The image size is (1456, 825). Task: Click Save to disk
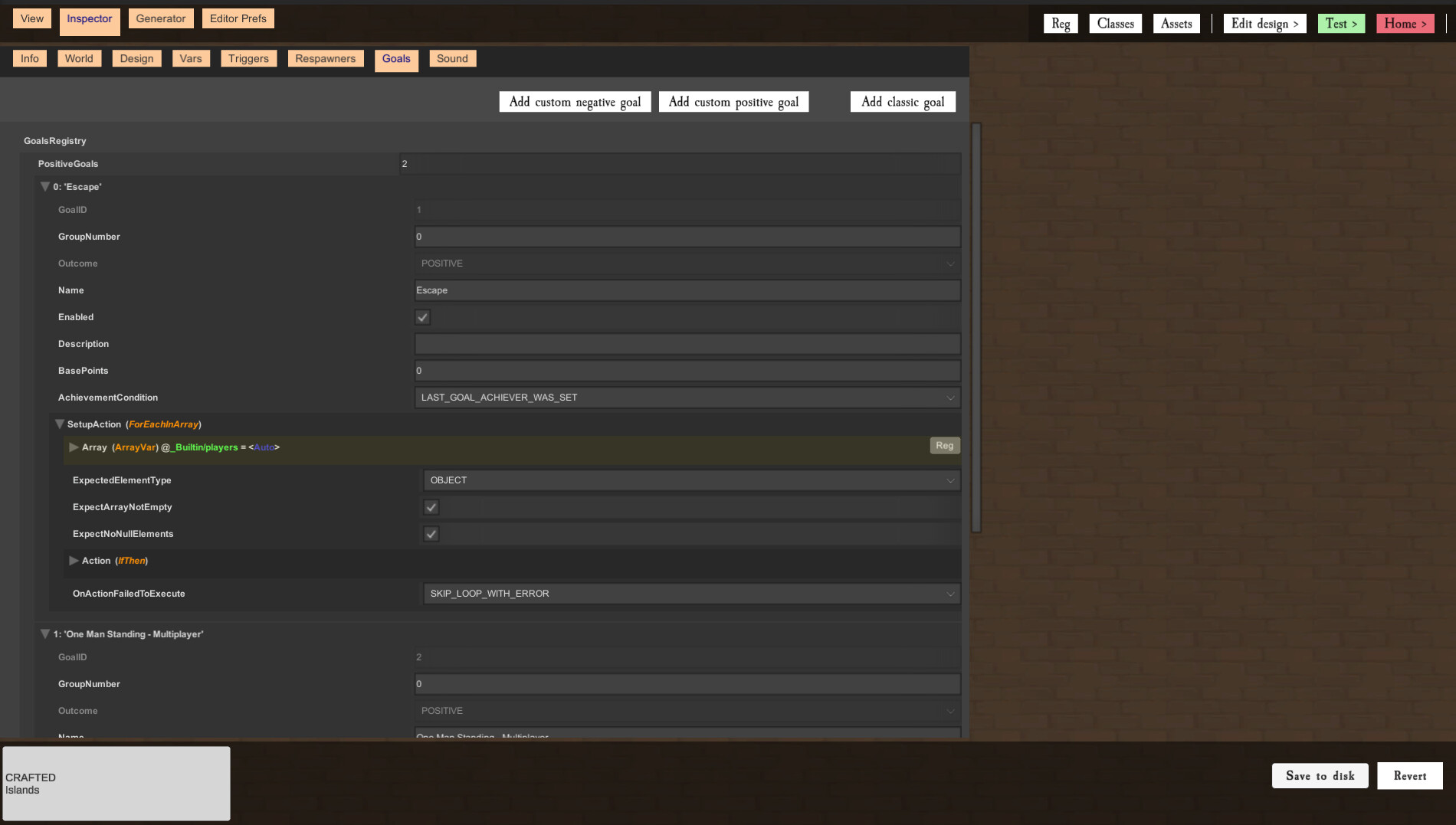point(1320,775)
